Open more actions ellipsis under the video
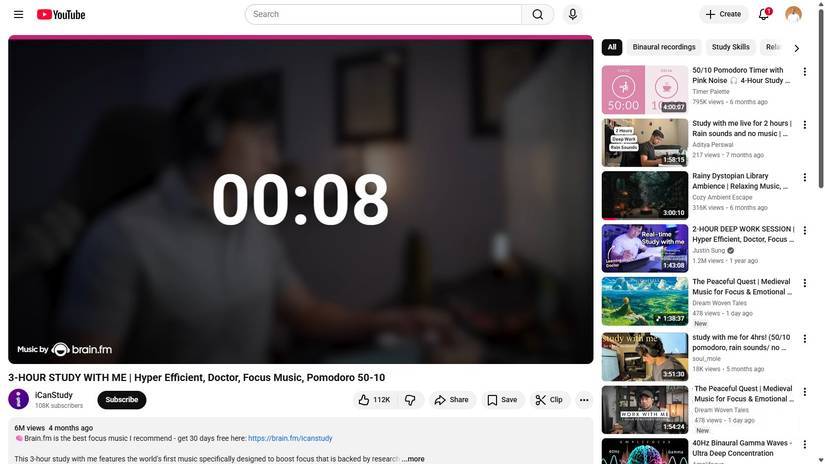This screenshot has height=464, width=825. click(x=584, y=400)
